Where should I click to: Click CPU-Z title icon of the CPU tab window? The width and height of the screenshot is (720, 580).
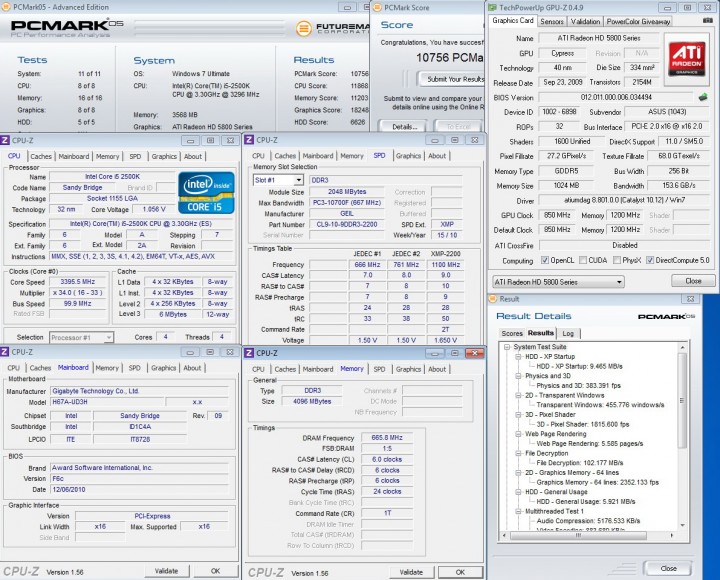[5, 141]
